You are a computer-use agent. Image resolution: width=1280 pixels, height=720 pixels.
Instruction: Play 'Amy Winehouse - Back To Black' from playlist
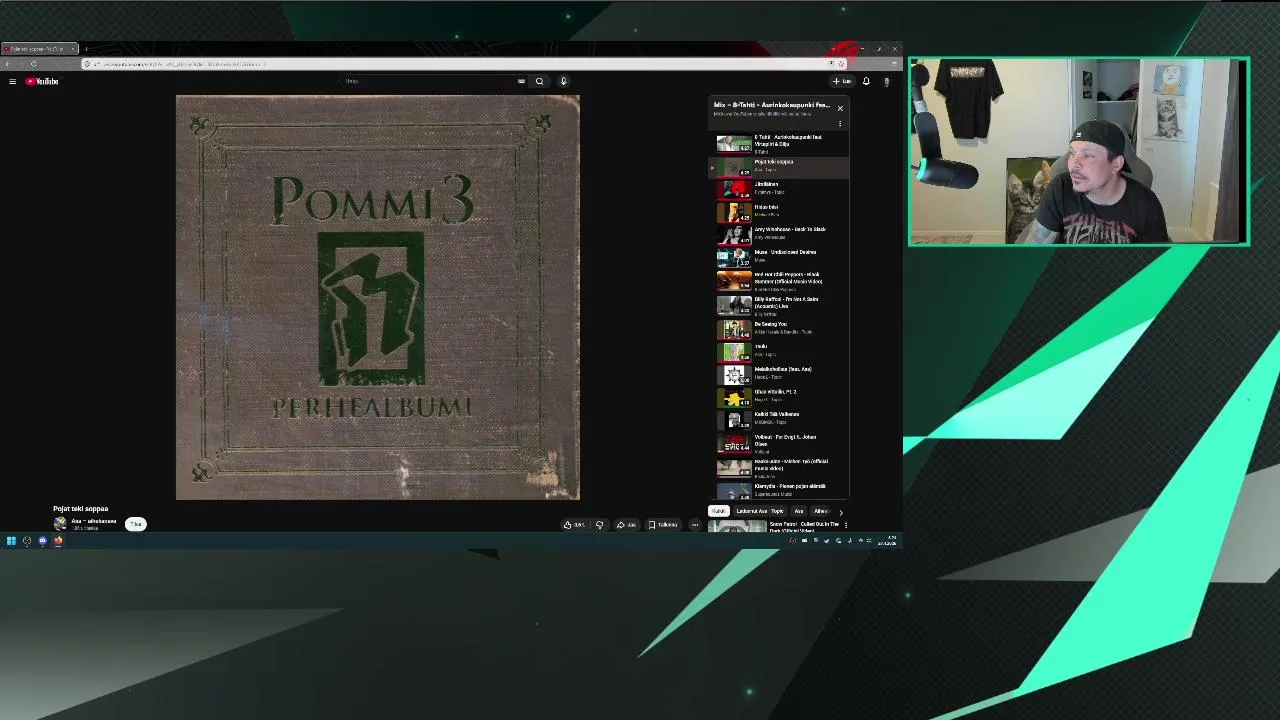pyautogui.click(x=780, y=234)
